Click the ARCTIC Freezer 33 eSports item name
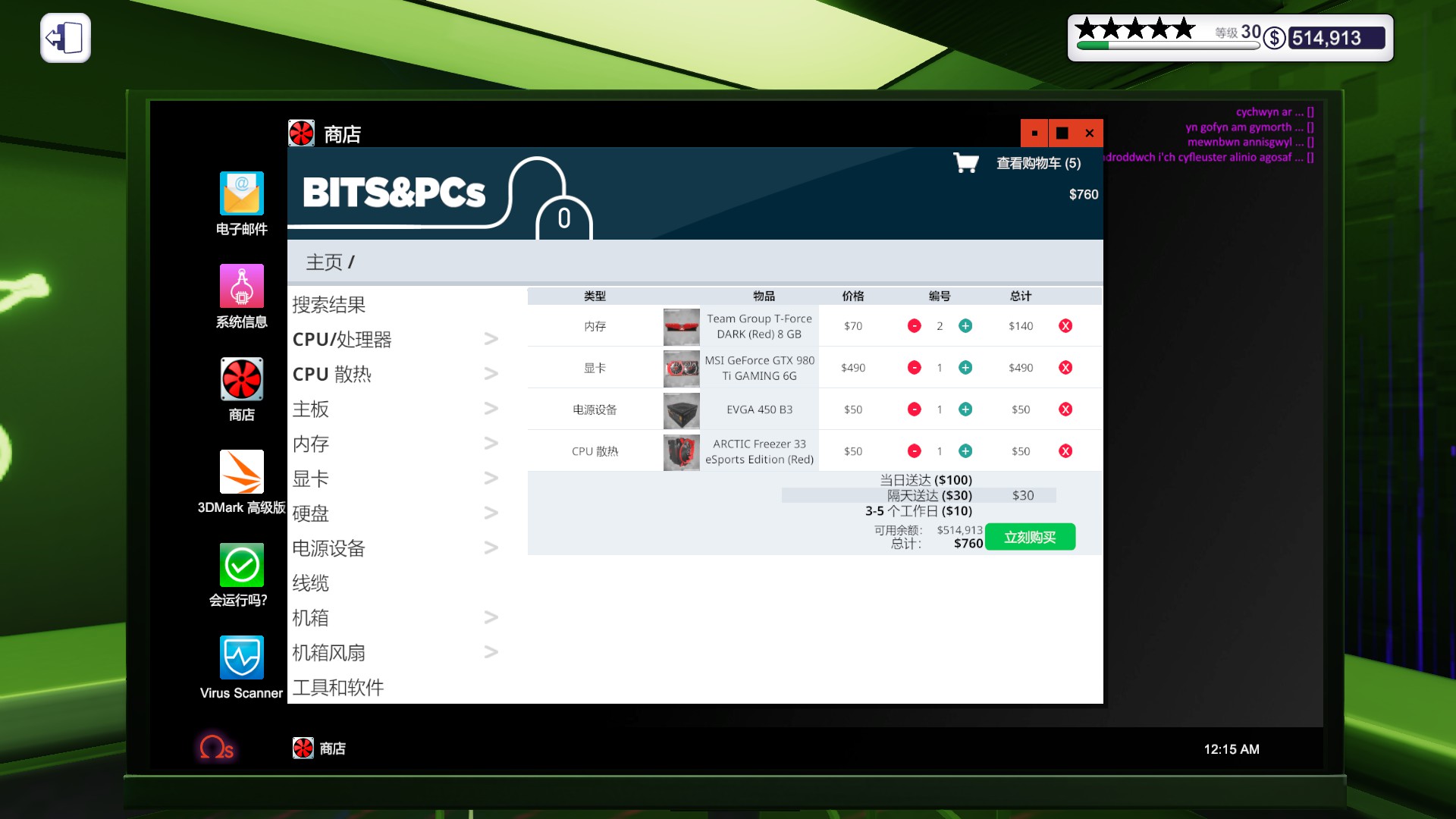 [x=759, y=452]
